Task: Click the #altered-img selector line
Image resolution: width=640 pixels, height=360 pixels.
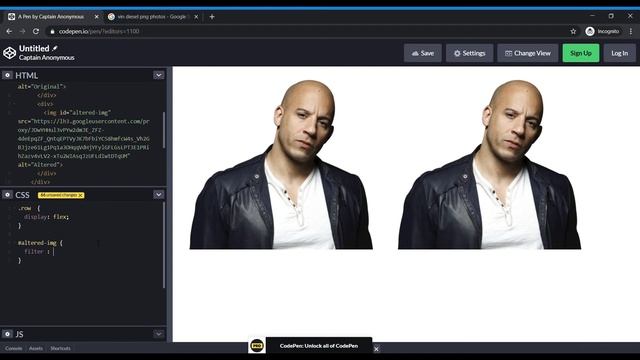Action: click(40, 243)
